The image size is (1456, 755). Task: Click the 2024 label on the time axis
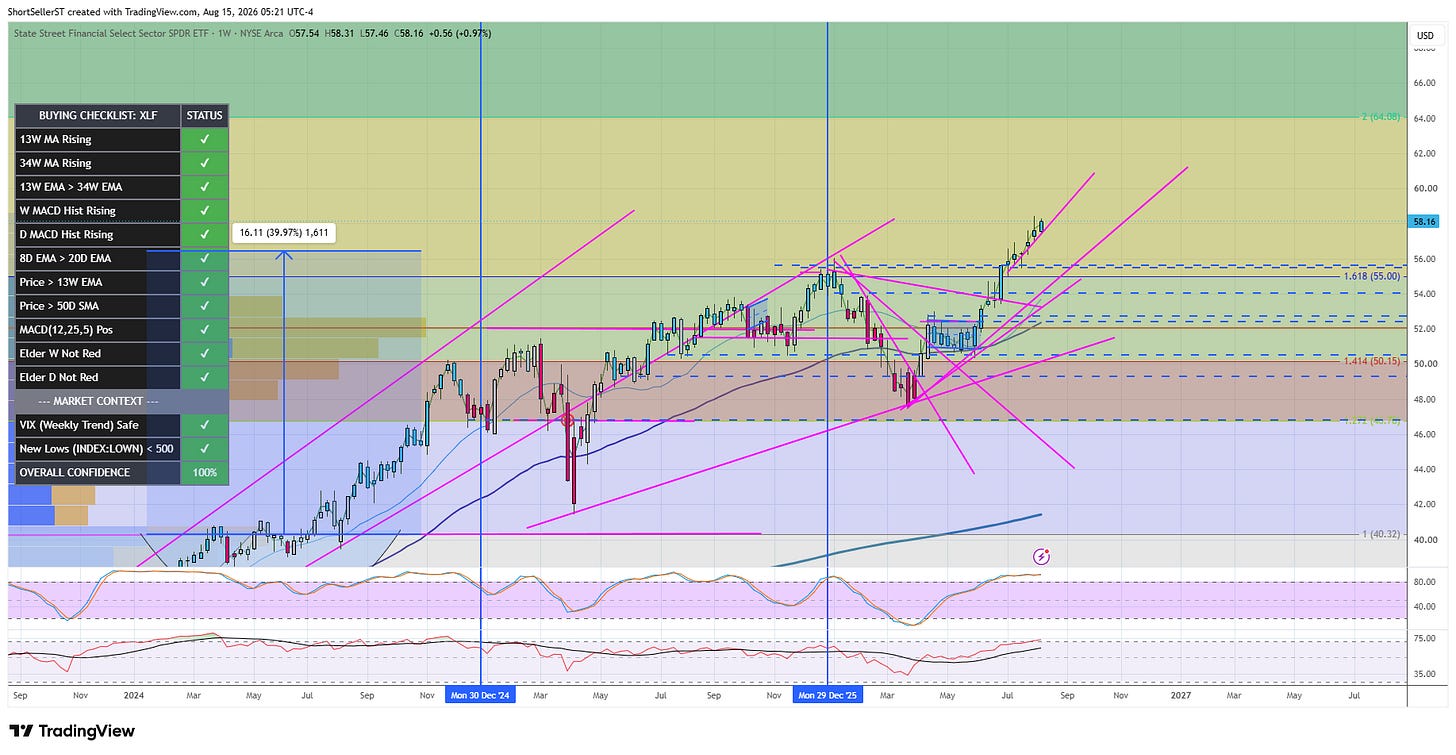click(x=133, y=694)
